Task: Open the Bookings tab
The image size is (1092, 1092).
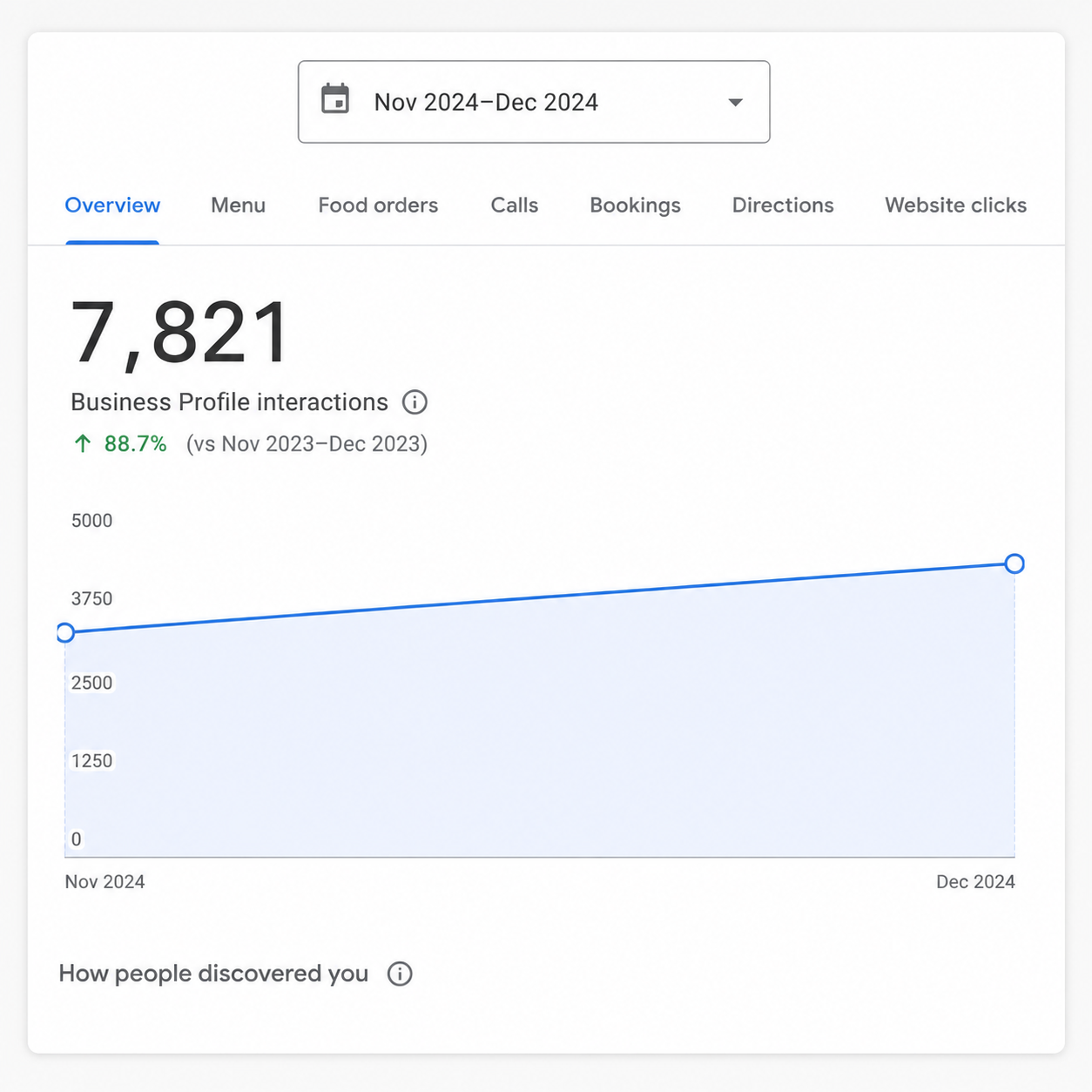Action: pyautogui.click(x=635, y=206)
